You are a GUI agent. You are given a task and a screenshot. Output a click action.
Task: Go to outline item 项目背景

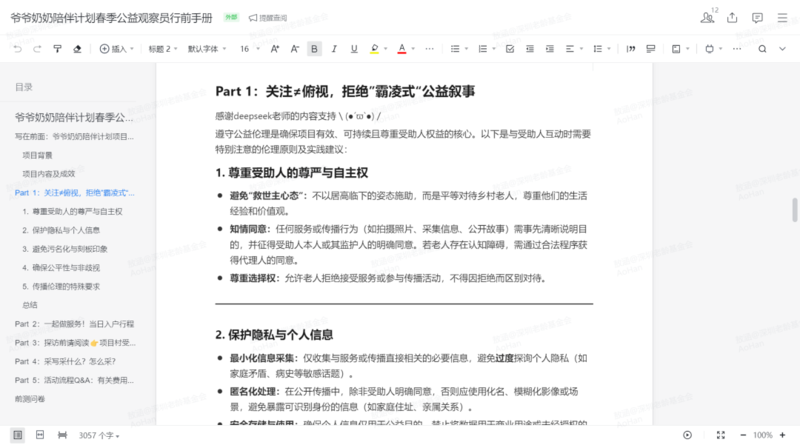coord(37,155)
